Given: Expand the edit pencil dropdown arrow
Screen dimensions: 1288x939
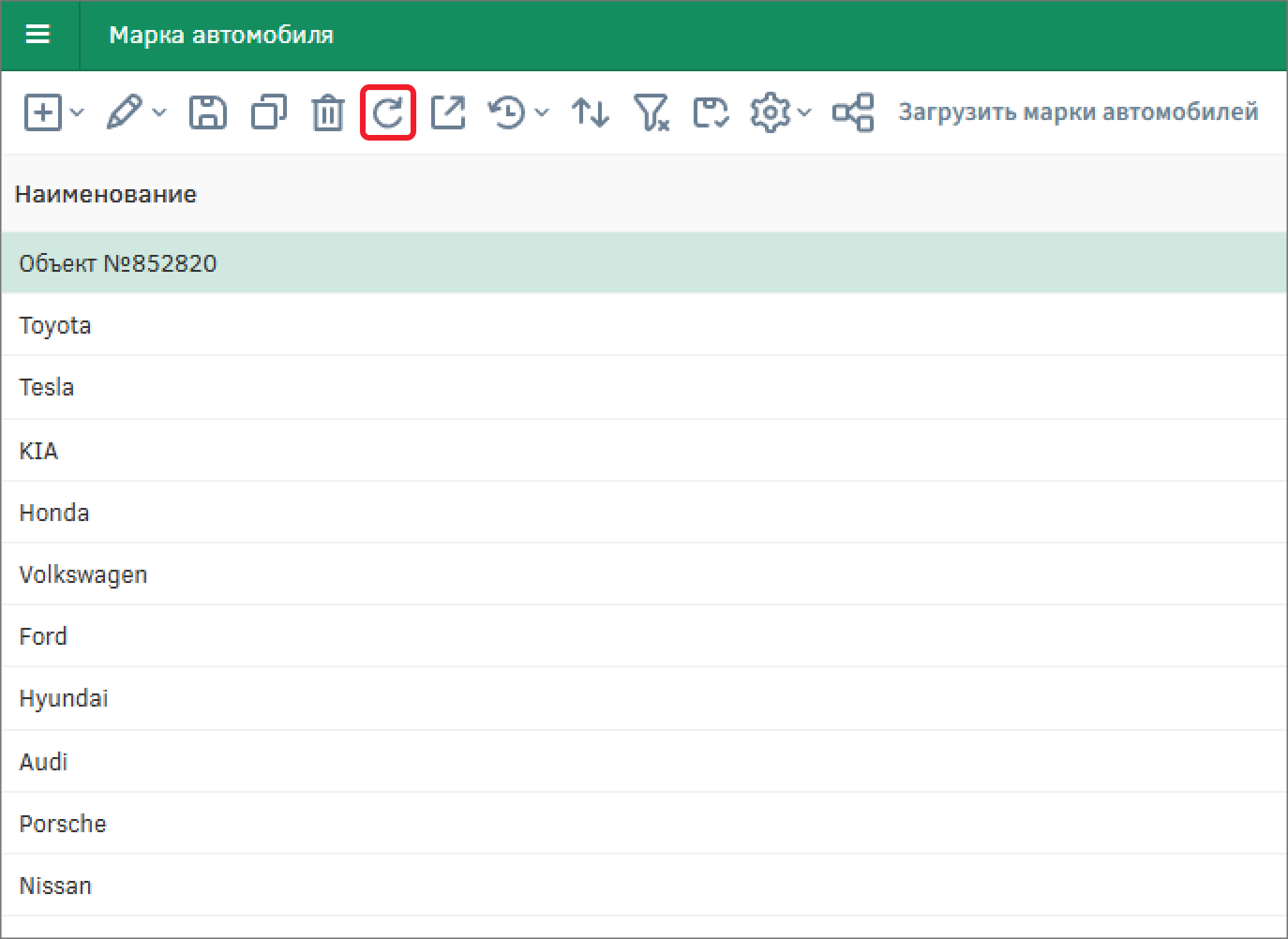Looking at the screenshot, I should (159, 112).
